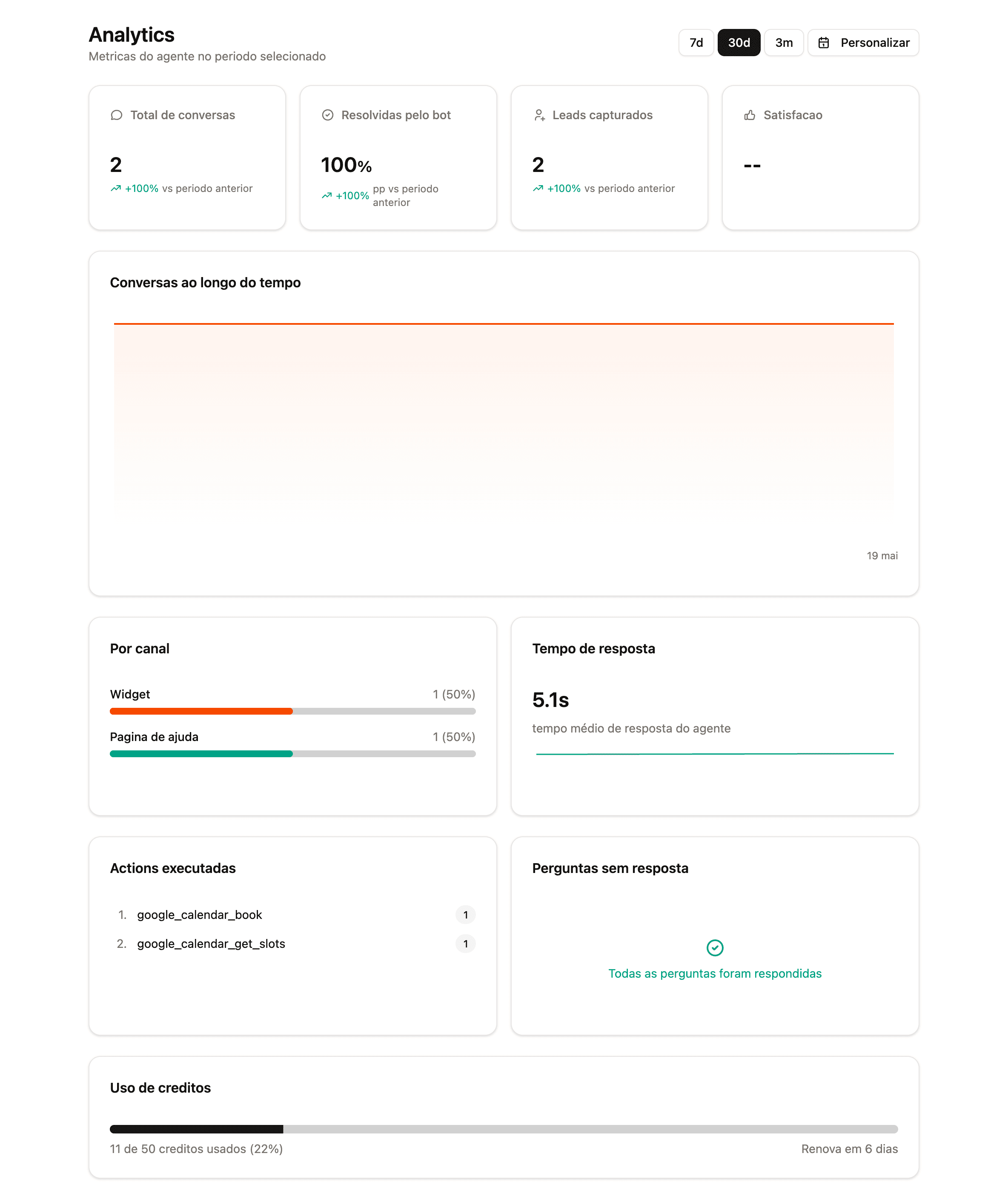Viewport: 1008px width, 1199px height.
Task: Click the check circle icon for Resolvidas pelo bot
Action: [x=327, y=115]
